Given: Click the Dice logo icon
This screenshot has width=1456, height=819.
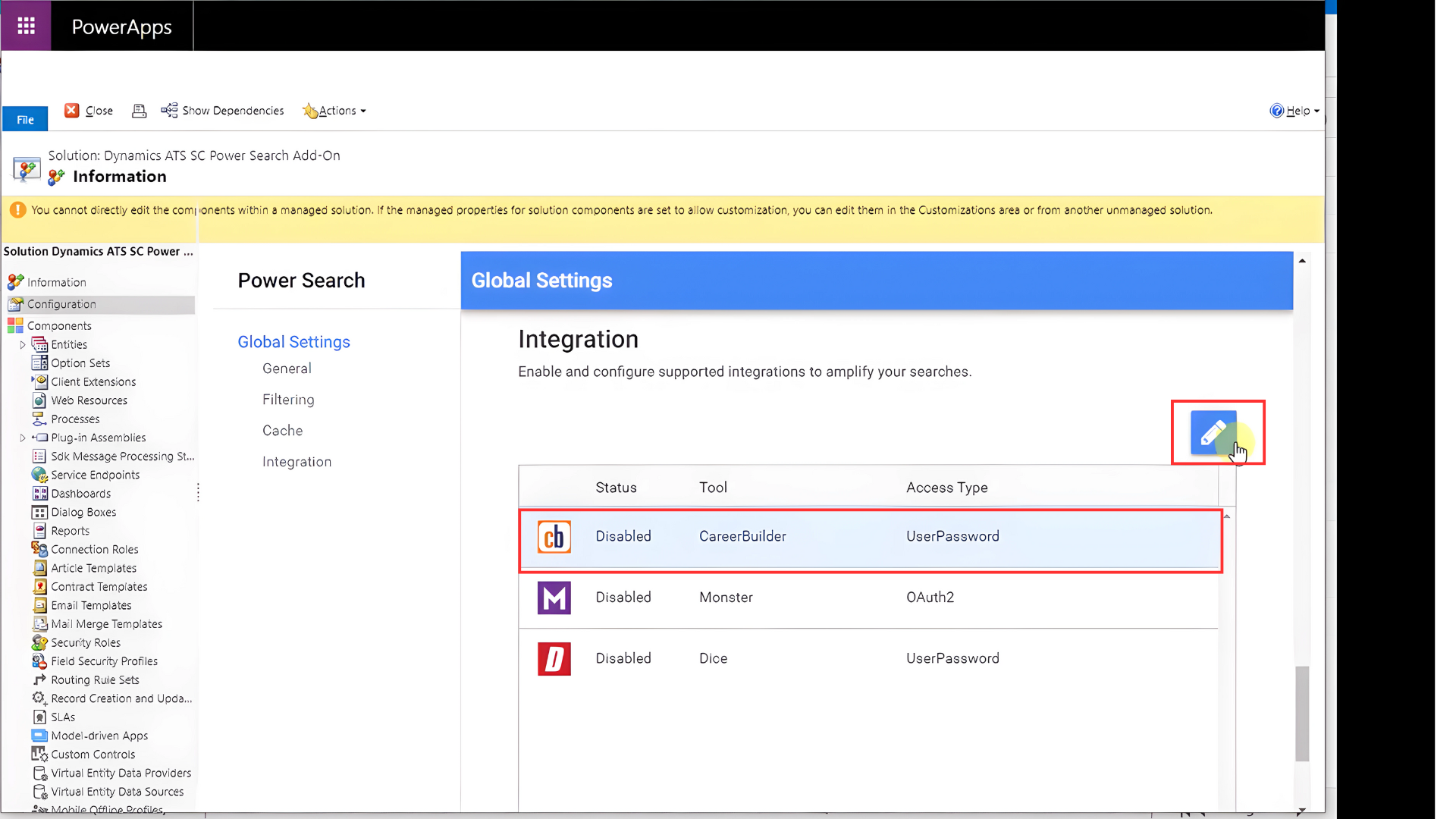Looking at the screenshot, I should tap(554, 659).
